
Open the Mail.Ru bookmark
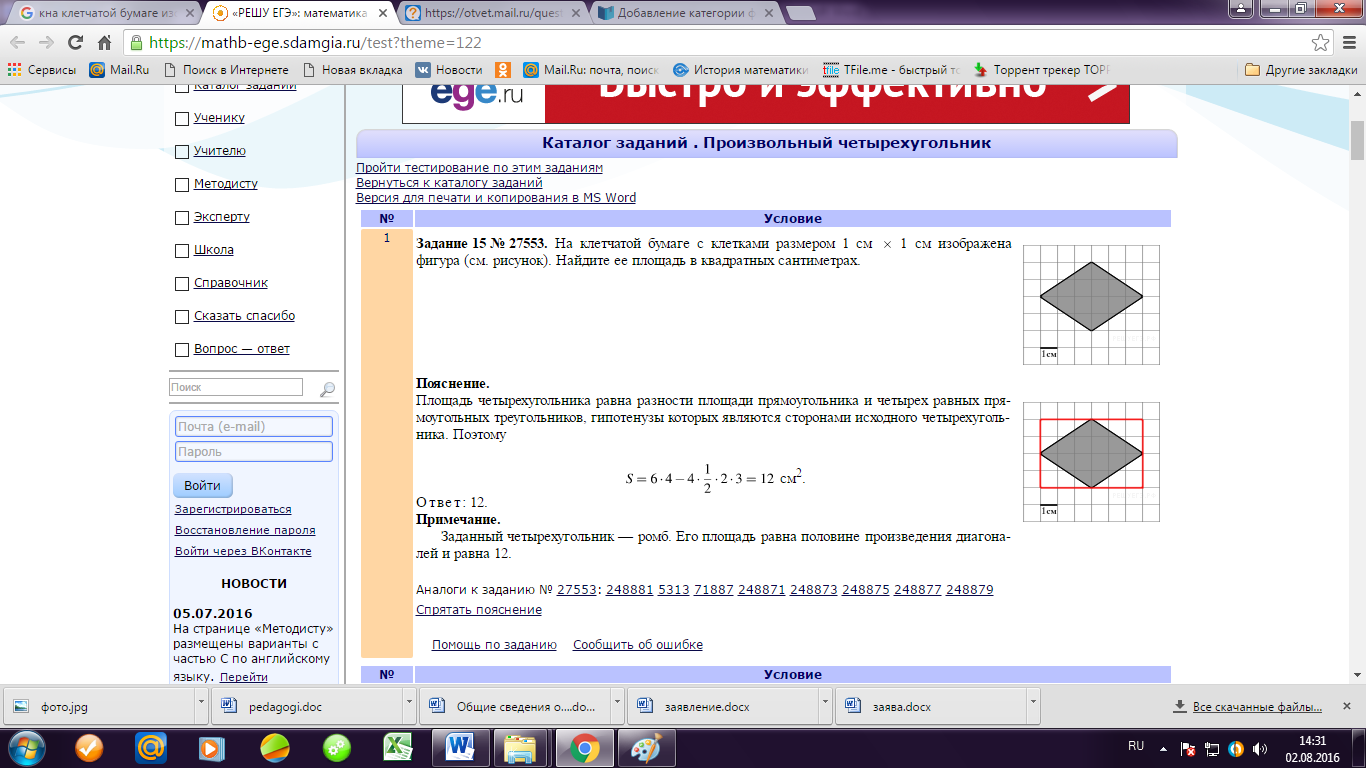coord(118,70)
